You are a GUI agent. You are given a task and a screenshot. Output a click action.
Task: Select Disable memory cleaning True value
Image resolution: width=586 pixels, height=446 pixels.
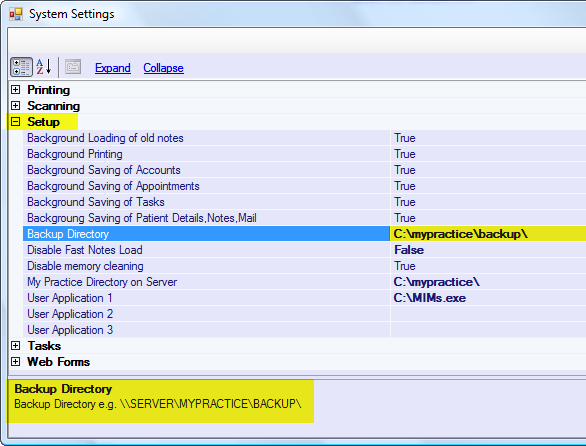pos(488,266)
